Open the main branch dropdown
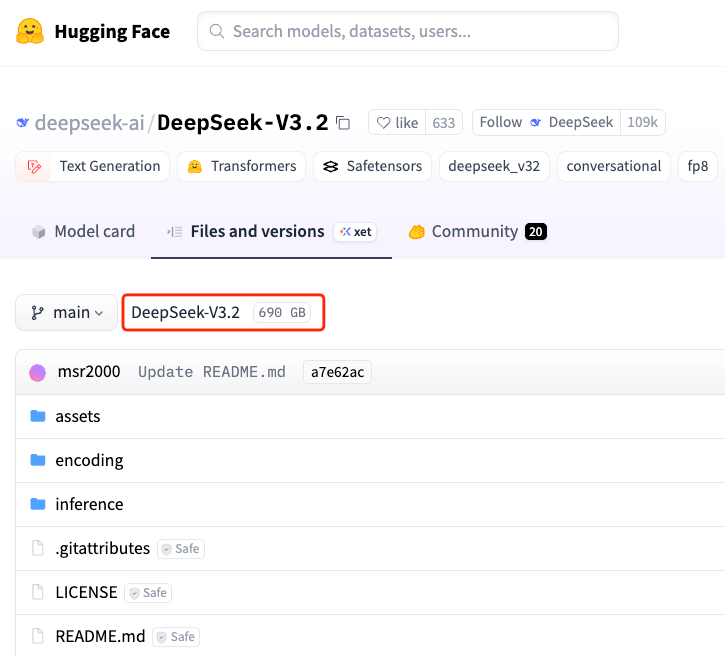725x656 pixels. point(67,313)
